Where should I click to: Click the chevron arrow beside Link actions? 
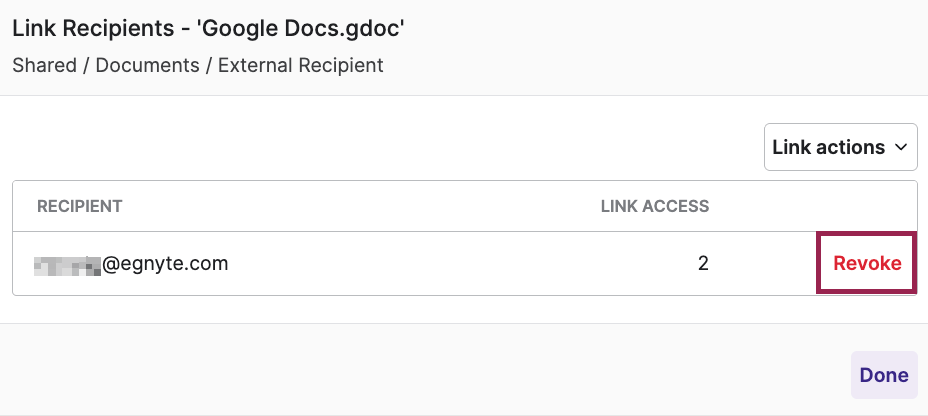(x=901, y=147)
